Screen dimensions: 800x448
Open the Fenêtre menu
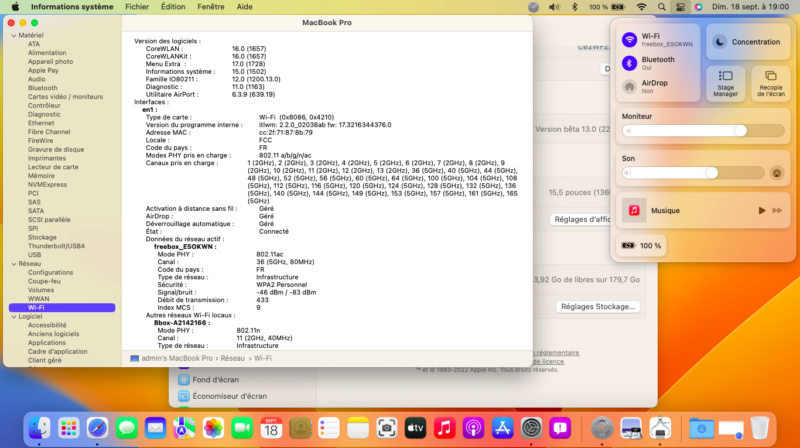click(x=211, y=7)
